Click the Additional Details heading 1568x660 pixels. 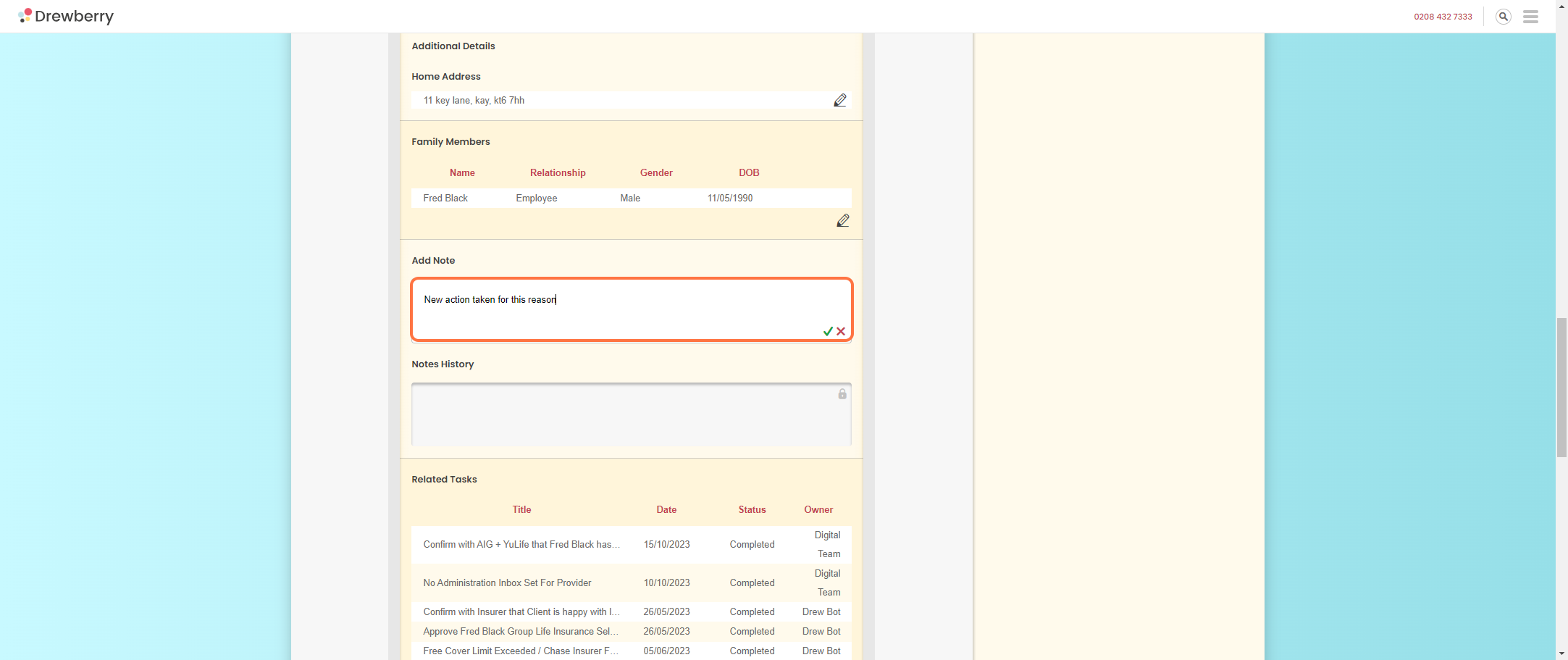(x=453, y=46)
